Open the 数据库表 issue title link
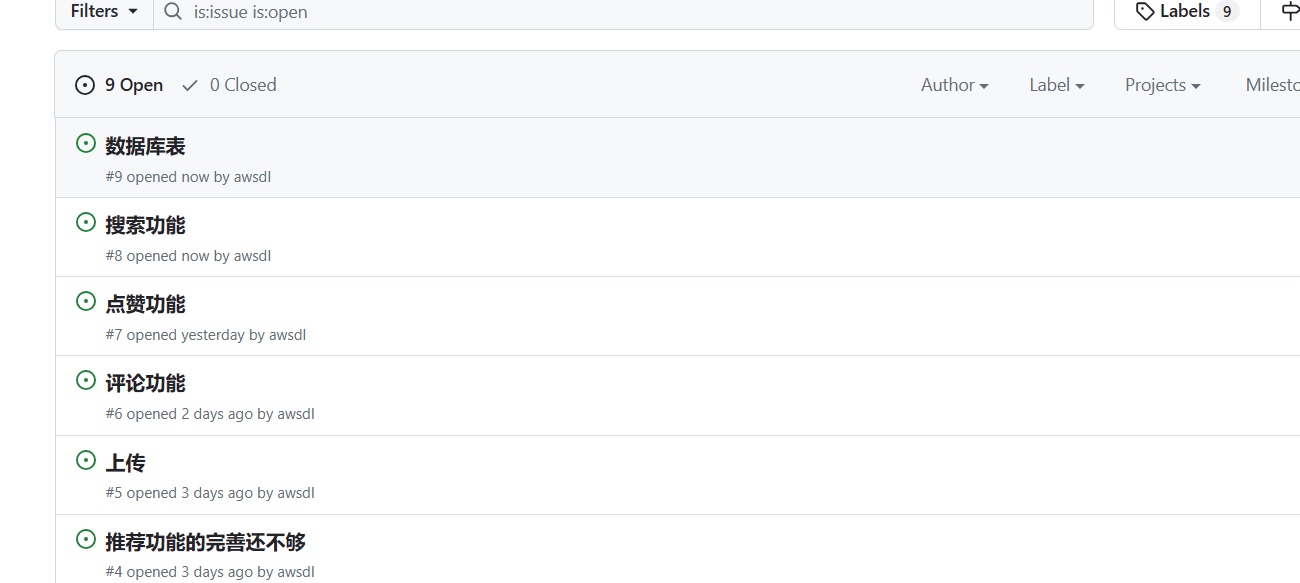Screen dimensions: 1300x583 145,146
